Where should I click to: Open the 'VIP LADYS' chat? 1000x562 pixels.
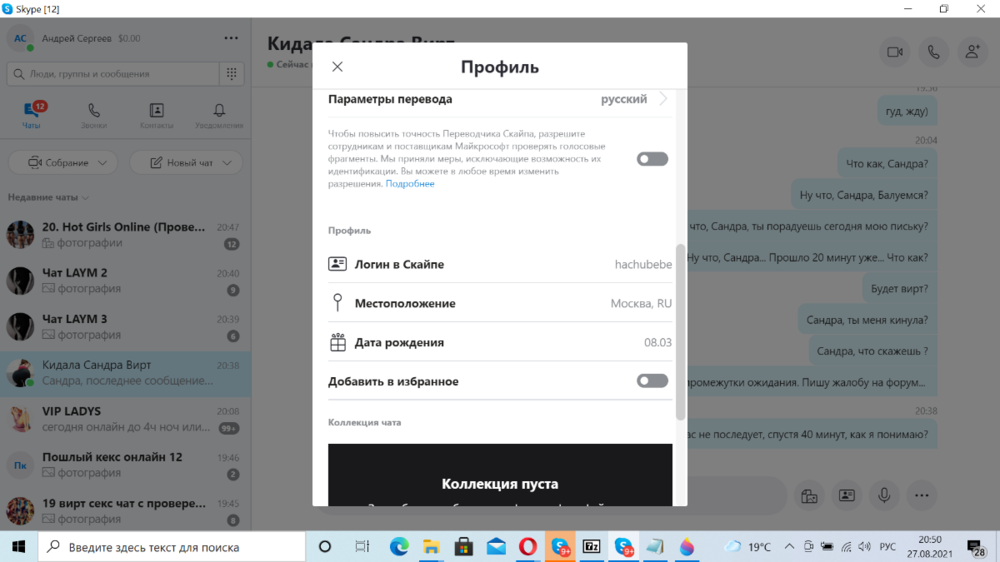(x=125, y=419)
